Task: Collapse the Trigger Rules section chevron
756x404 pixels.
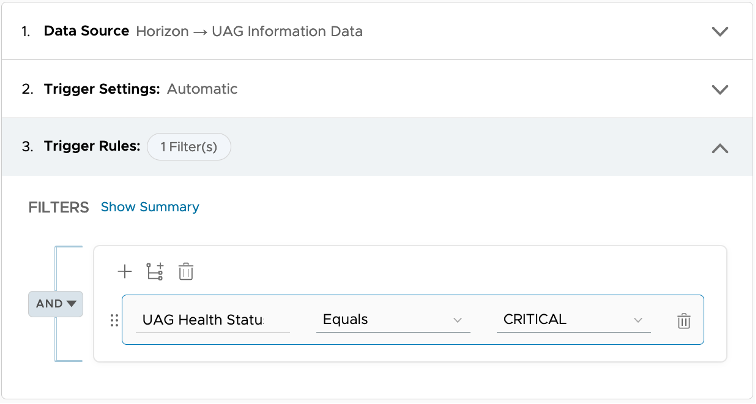Action: point(719,148)
